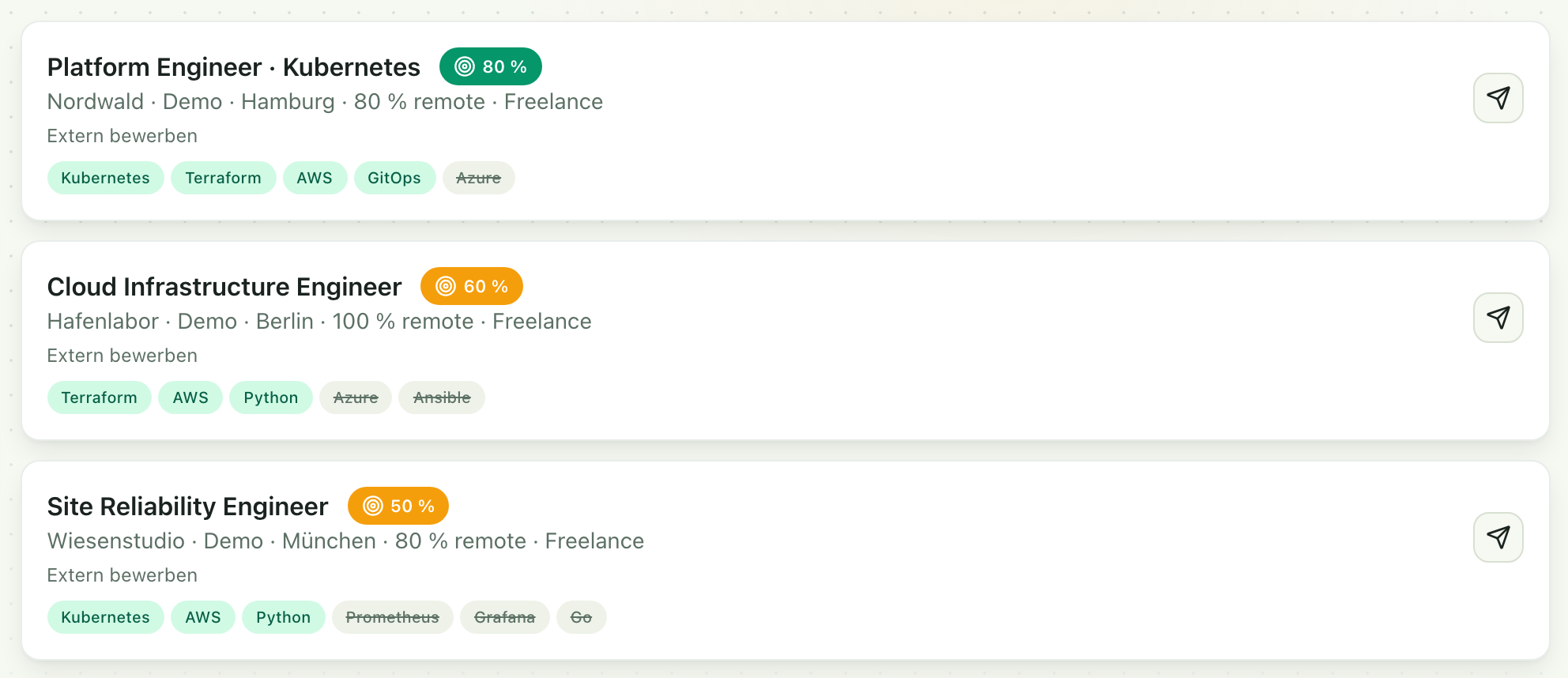
Task: Click Extern bewerben under Cloud Infrastructure Engineer
Action: (122, 356)
